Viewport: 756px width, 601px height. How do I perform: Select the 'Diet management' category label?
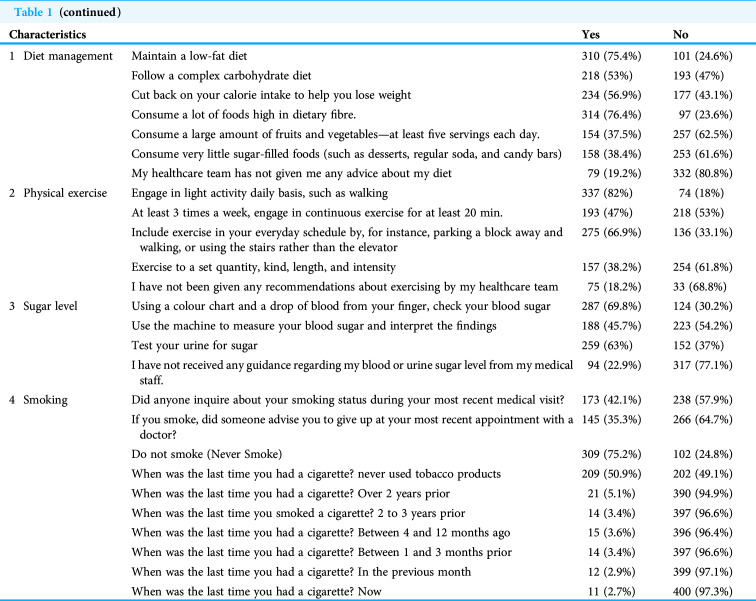point(68,56)
